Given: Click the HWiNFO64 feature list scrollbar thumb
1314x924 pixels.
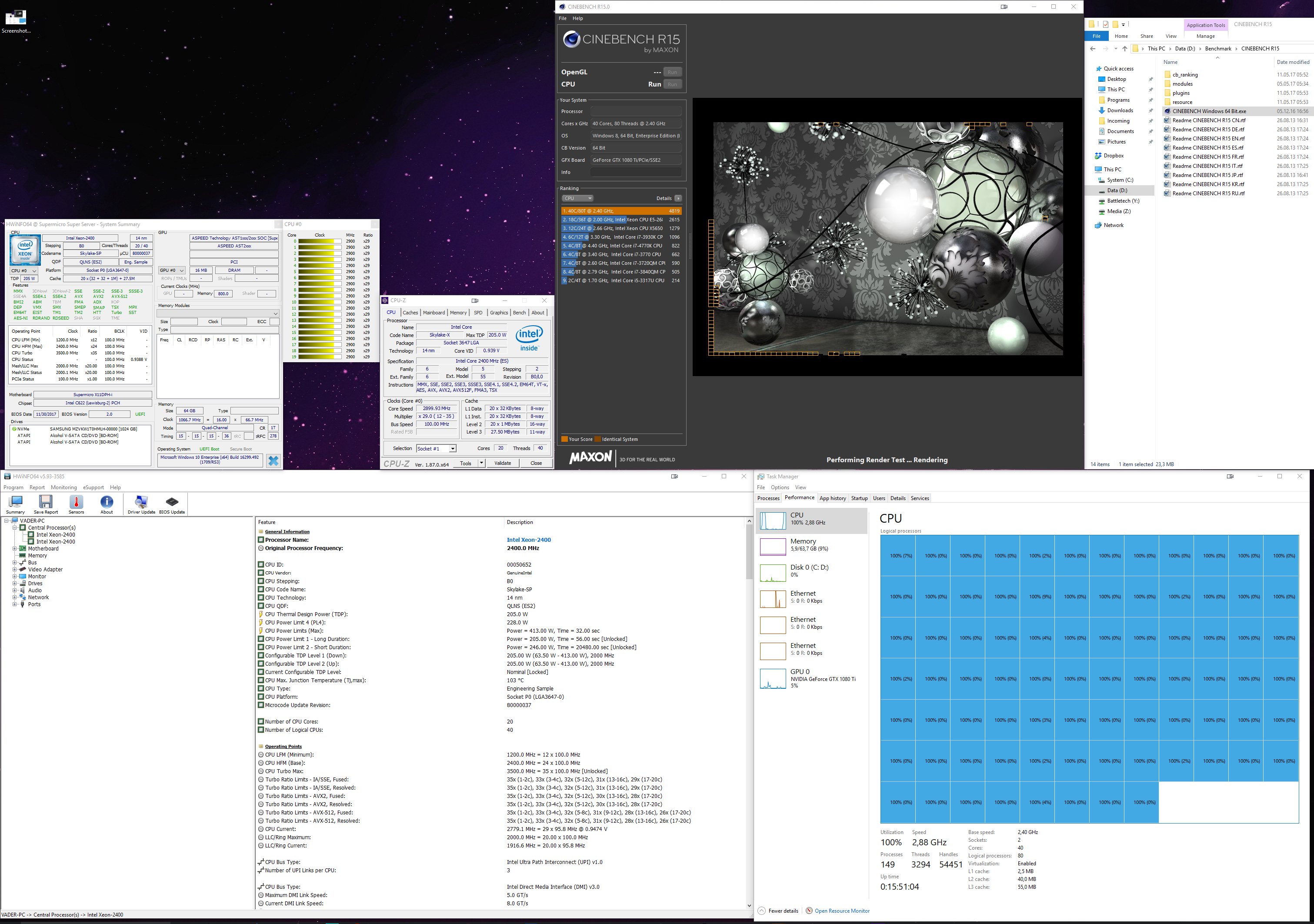Looking at the screenshot, I should (x=749, y=553).
